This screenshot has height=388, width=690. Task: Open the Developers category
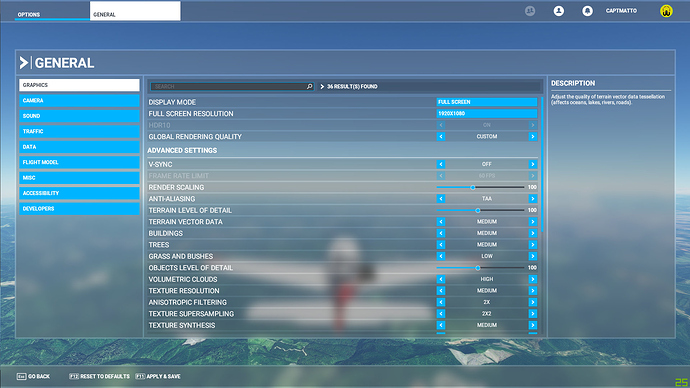(x=79, y=209)
